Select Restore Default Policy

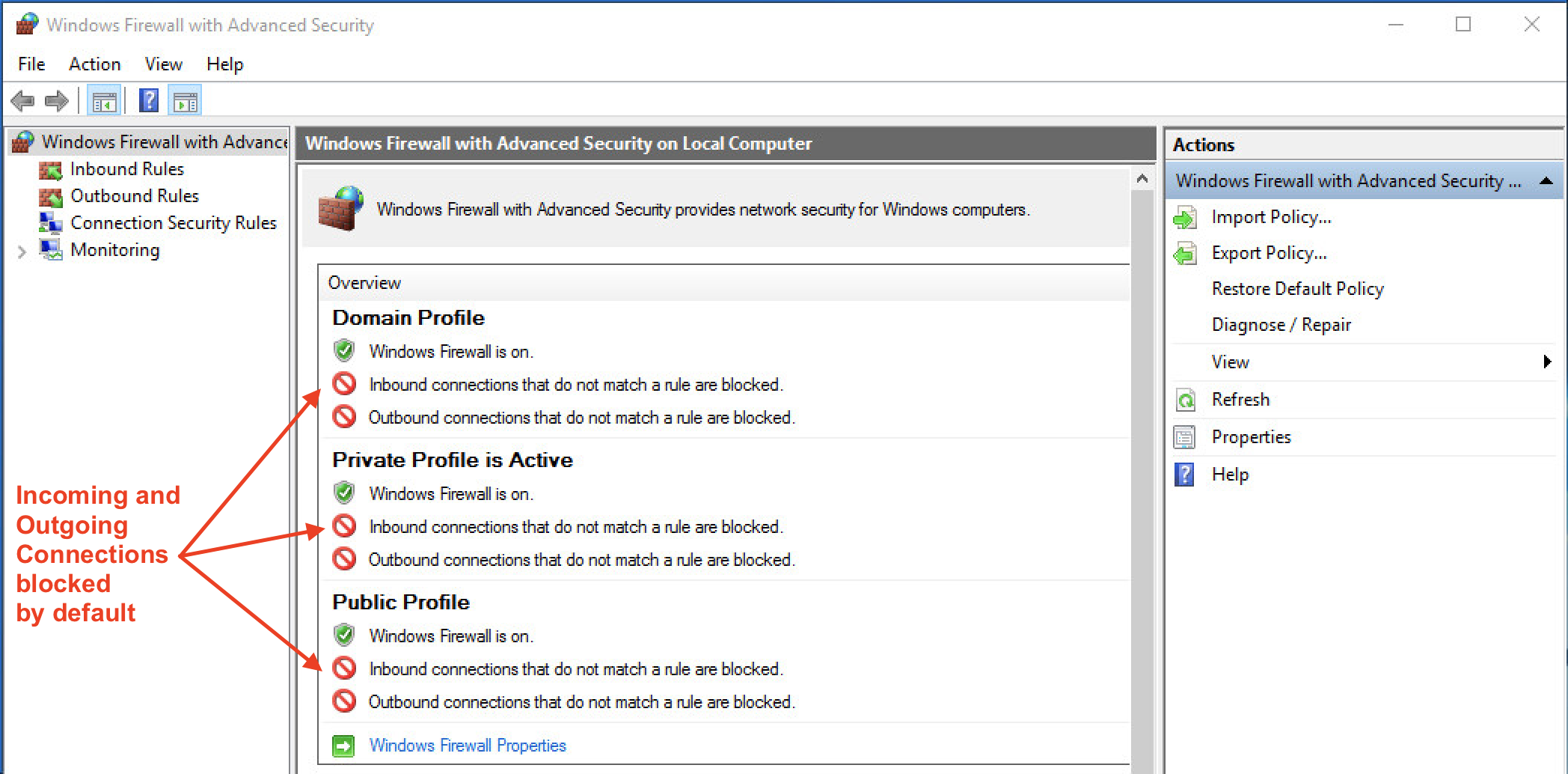click(1297, 289)
